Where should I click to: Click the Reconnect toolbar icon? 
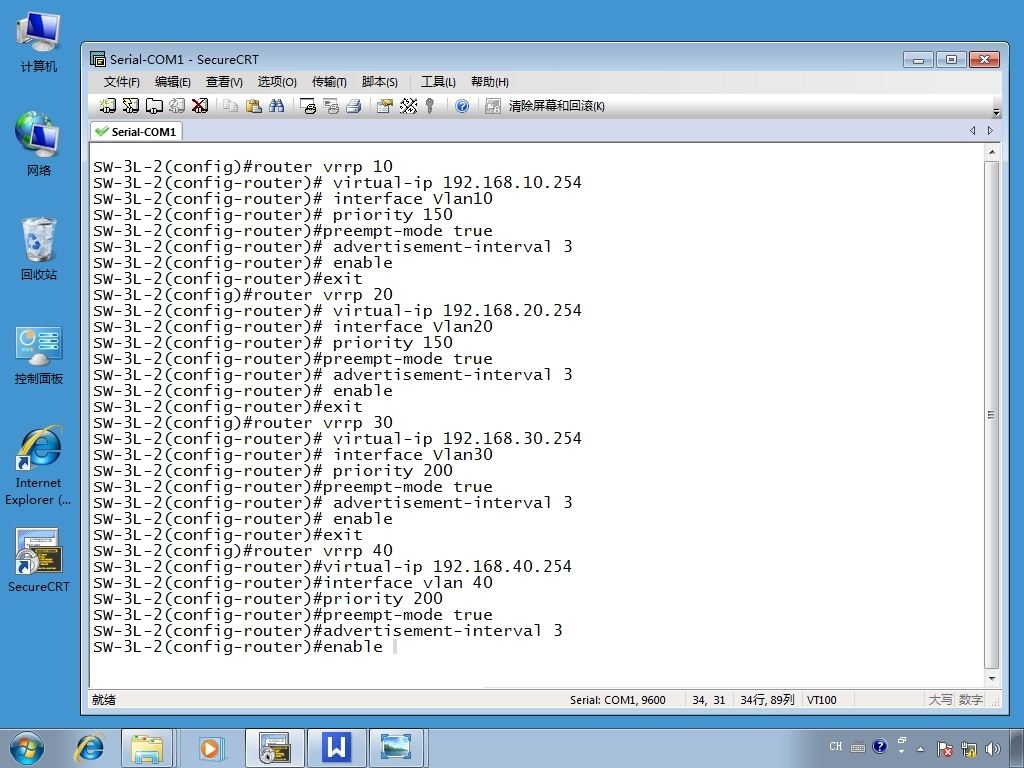pos(177,106)
